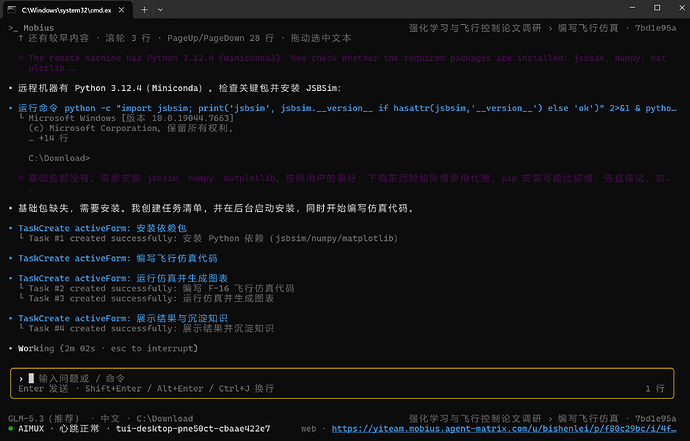This screenshot has height=441, width=690.
Task: Click TaskCreate activeForm: 展示结果与沉淀知识
Action: point(123,319)
